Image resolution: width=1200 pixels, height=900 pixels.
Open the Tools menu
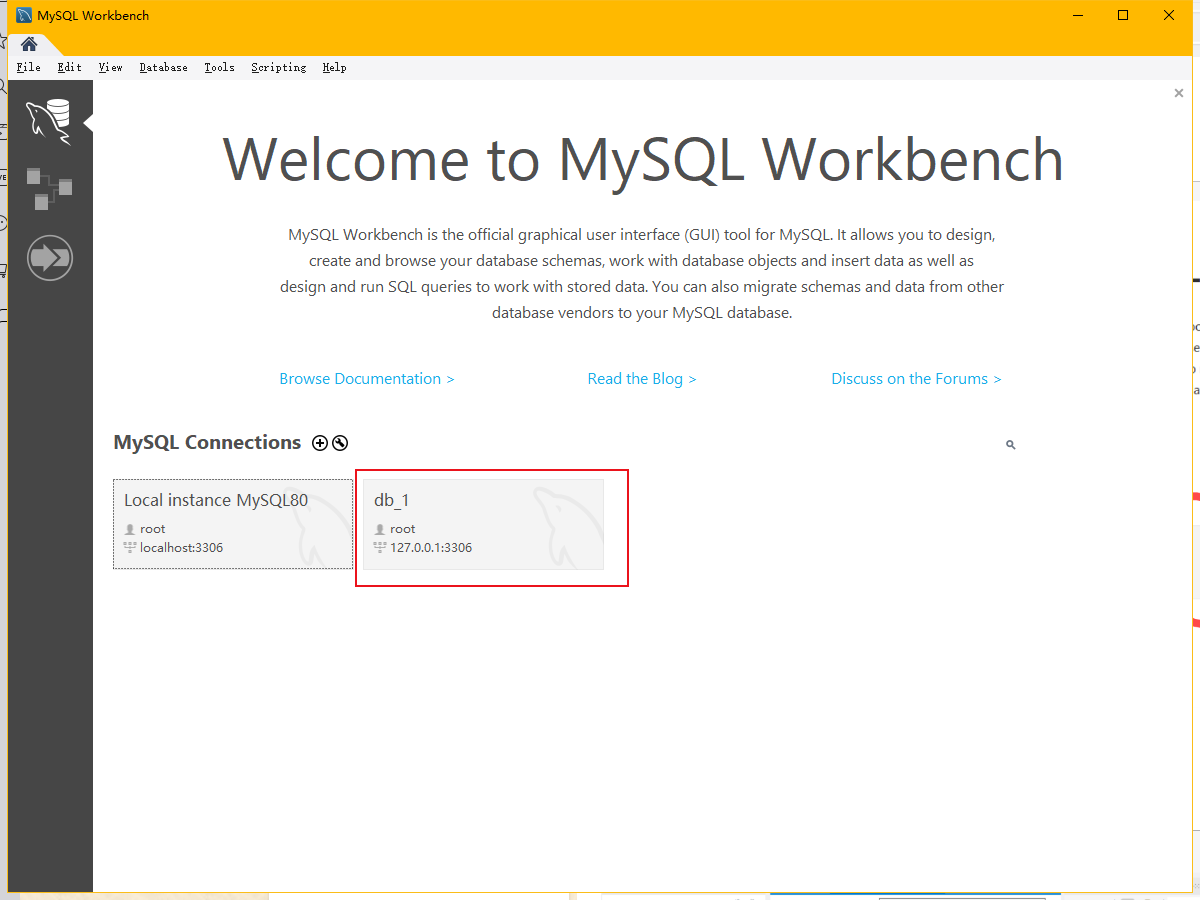(x=219, y=67)
